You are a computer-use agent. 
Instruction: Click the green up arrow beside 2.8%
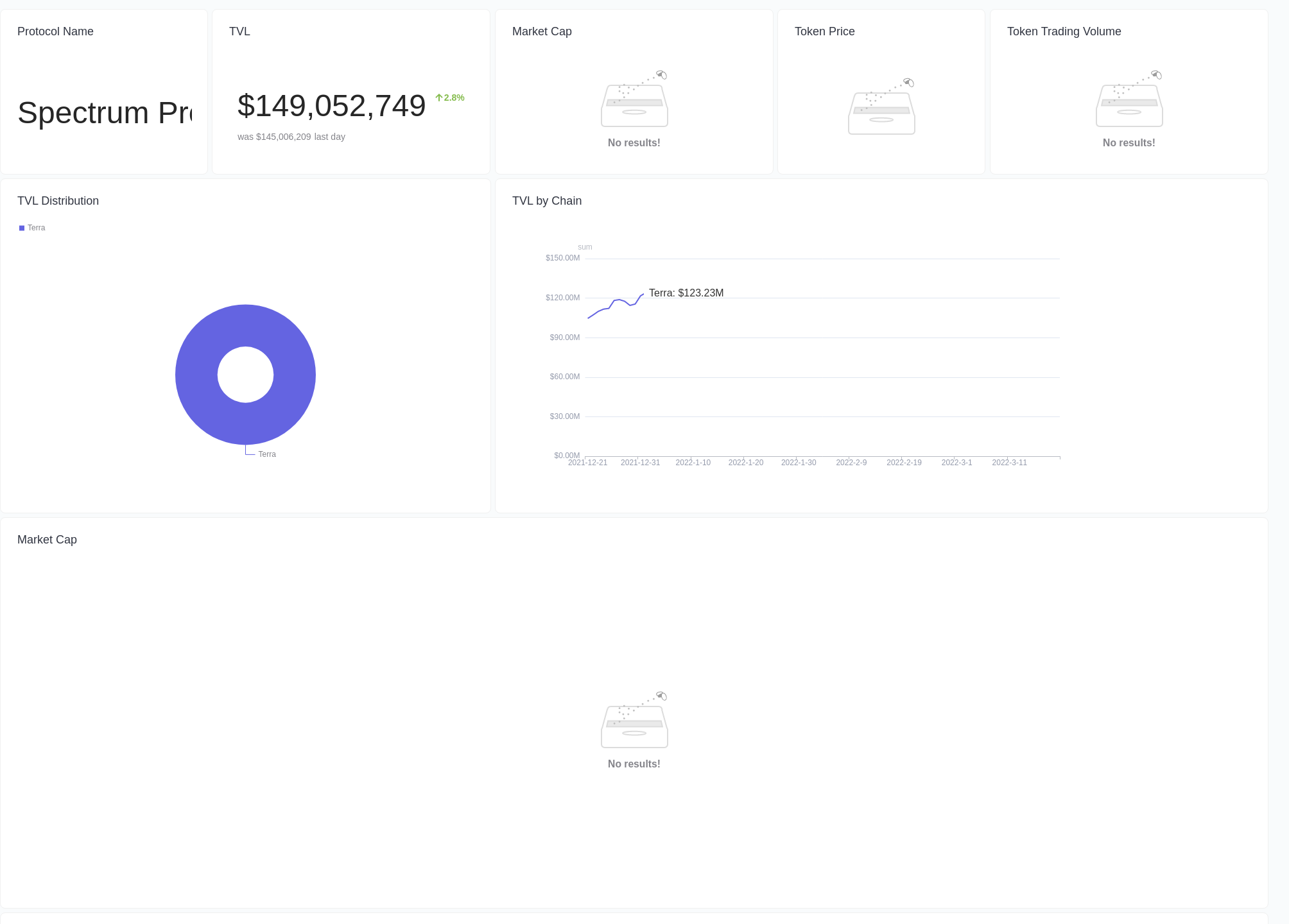[439, 96]
